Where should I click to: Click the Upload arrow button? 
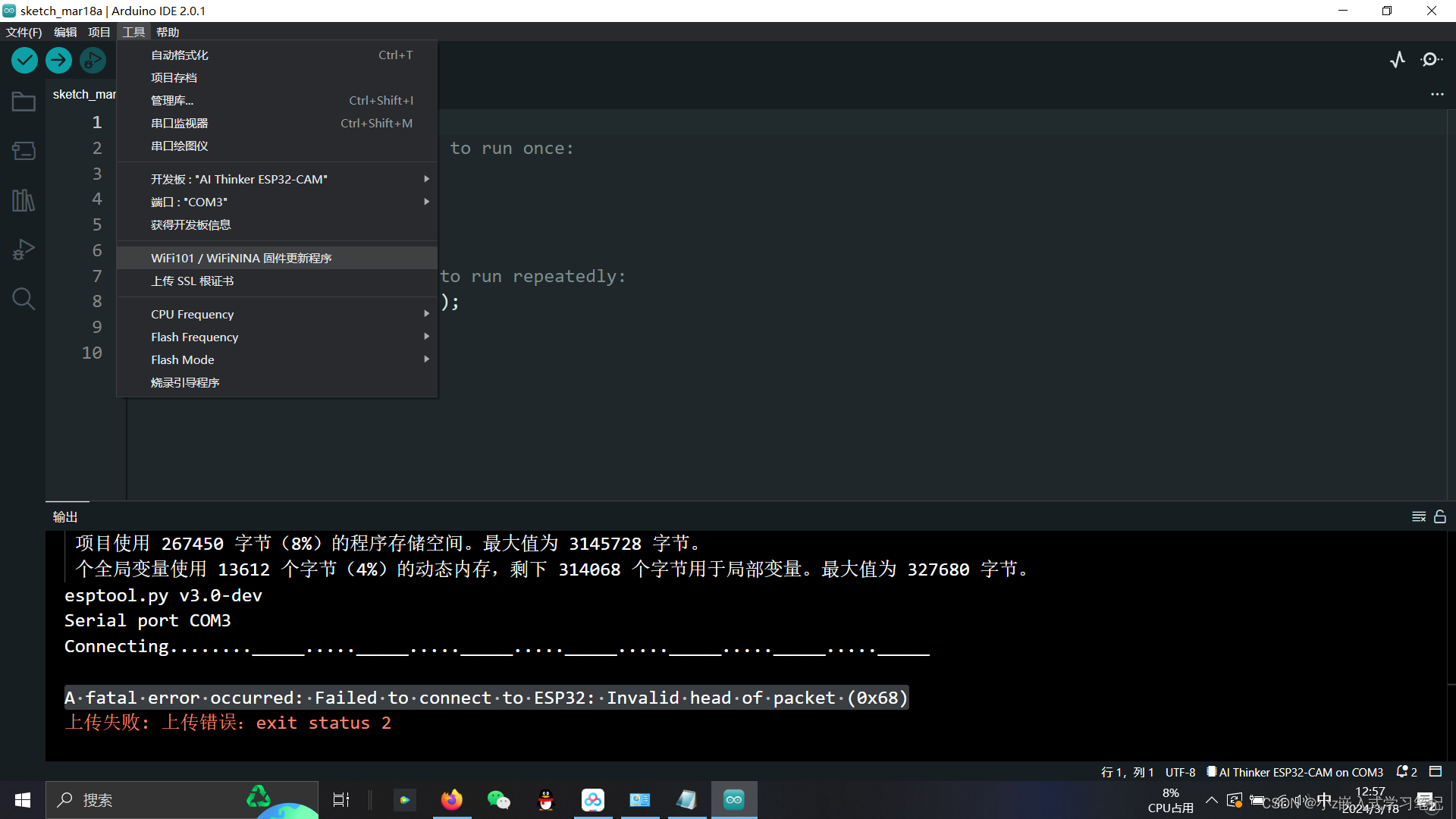pos(58,60)
